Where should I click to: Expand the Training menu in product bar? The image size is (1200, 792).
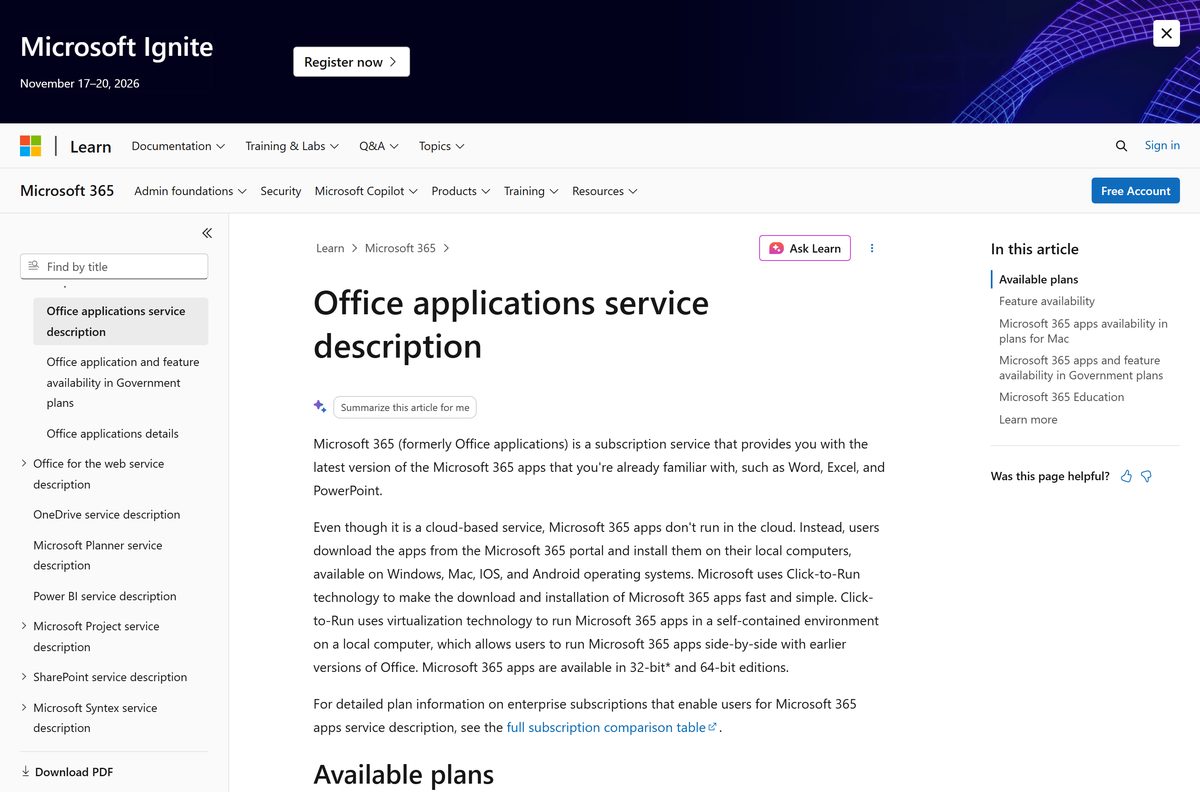[531, 191]
